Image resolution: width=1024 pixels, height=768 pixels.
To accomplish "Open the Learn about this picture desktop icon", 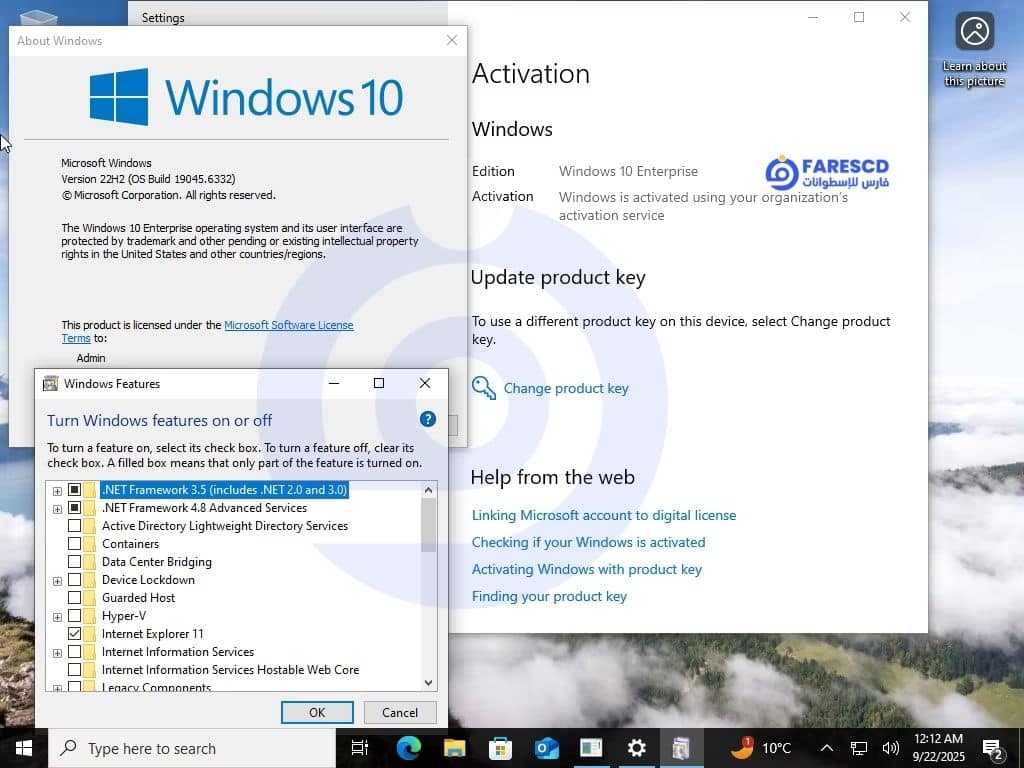I will (x=974, y=50).
